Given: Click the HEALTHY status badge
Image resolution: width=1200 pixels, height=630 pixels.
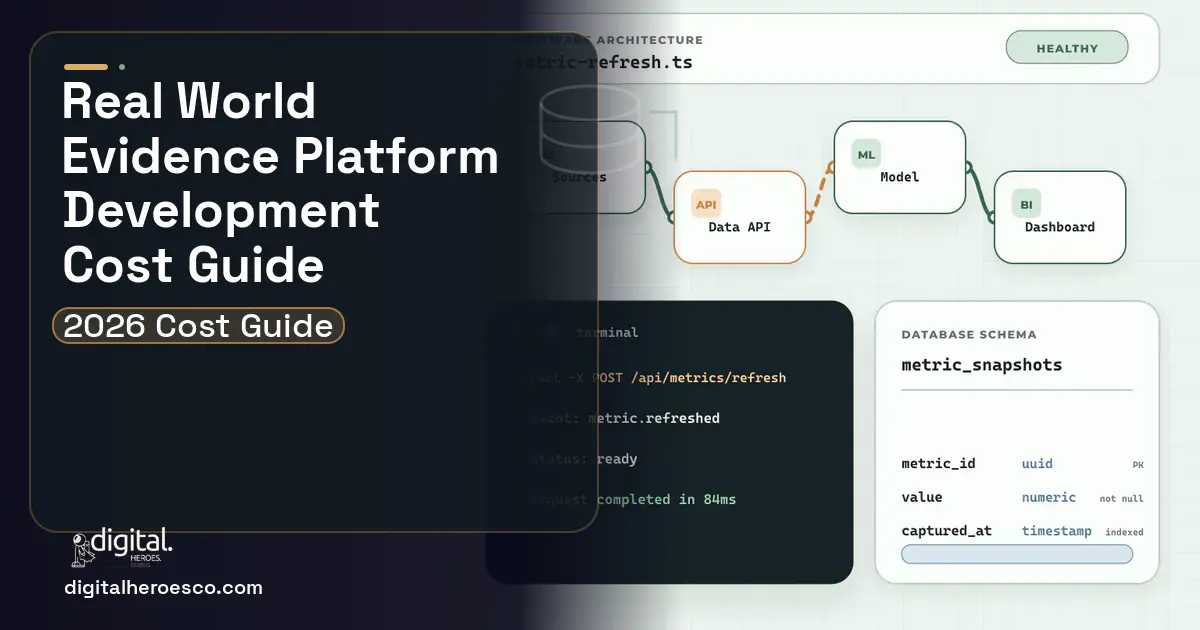Looking at the screenshot, I should point(1067,48).
